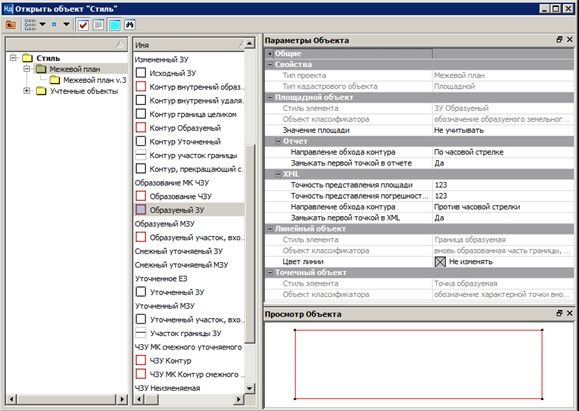Click the binoculars search icon

(130, 25)
